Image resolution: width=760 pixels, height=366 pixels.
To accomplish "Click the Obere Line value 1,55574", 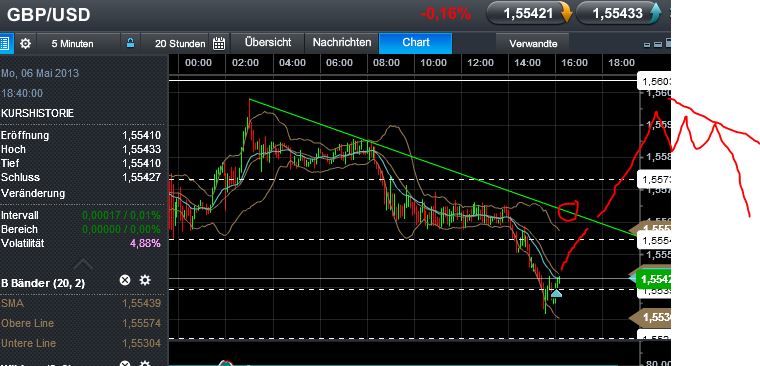I will click(x=141, y=323).
